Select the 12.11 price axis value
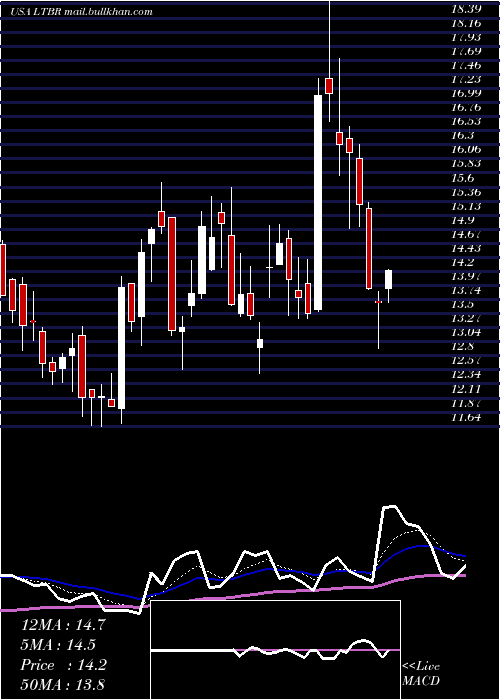The image size is (500, 700). [x=466, y=390]
